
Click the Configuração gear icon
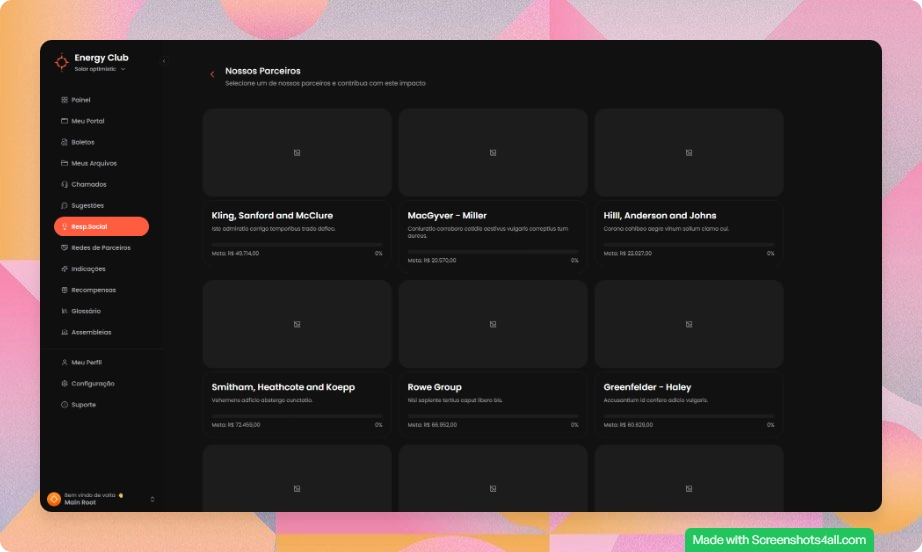(64, 383)
